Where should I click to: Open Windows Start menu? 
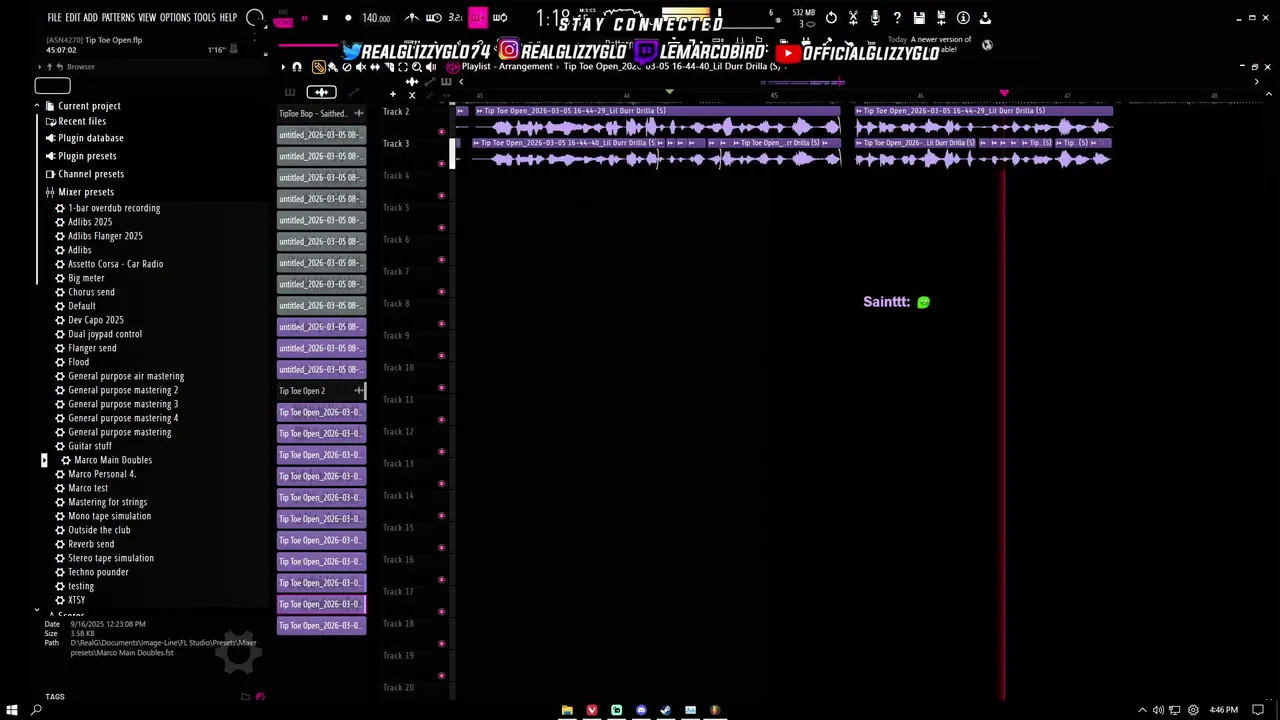coord(12,710)
